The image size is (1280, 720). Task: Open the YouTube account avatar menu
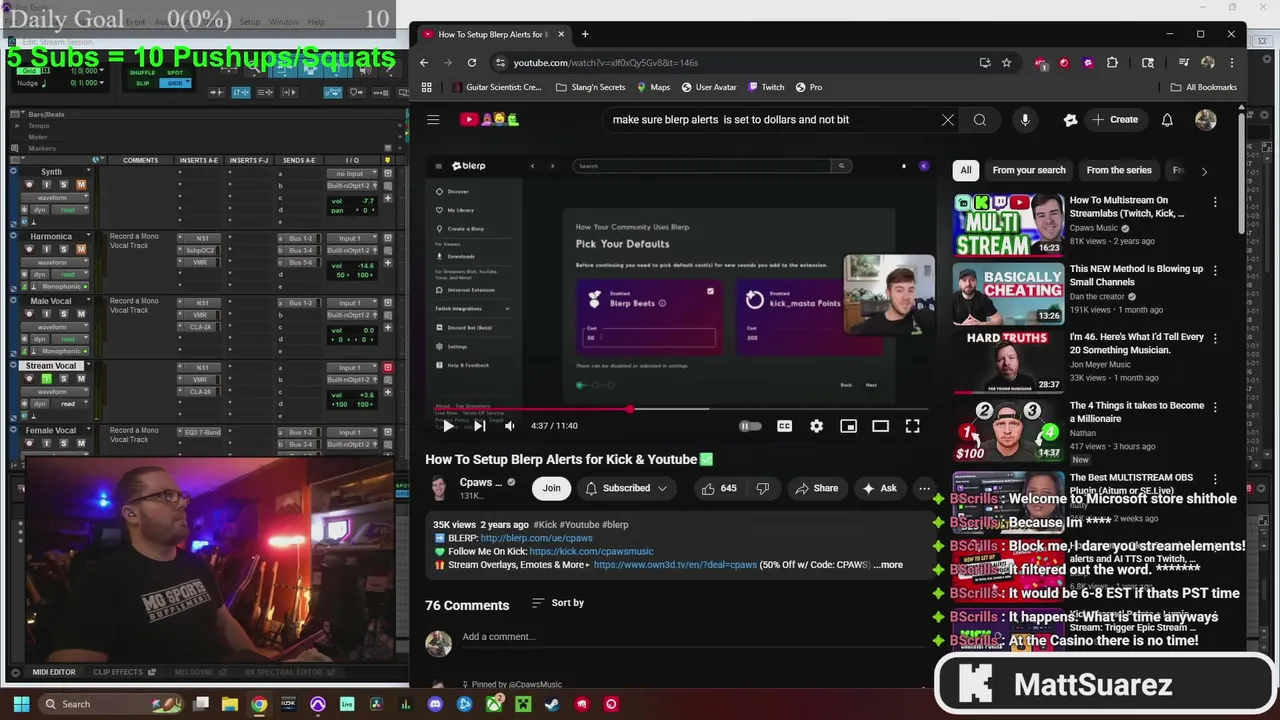(x=1206, y=120)
